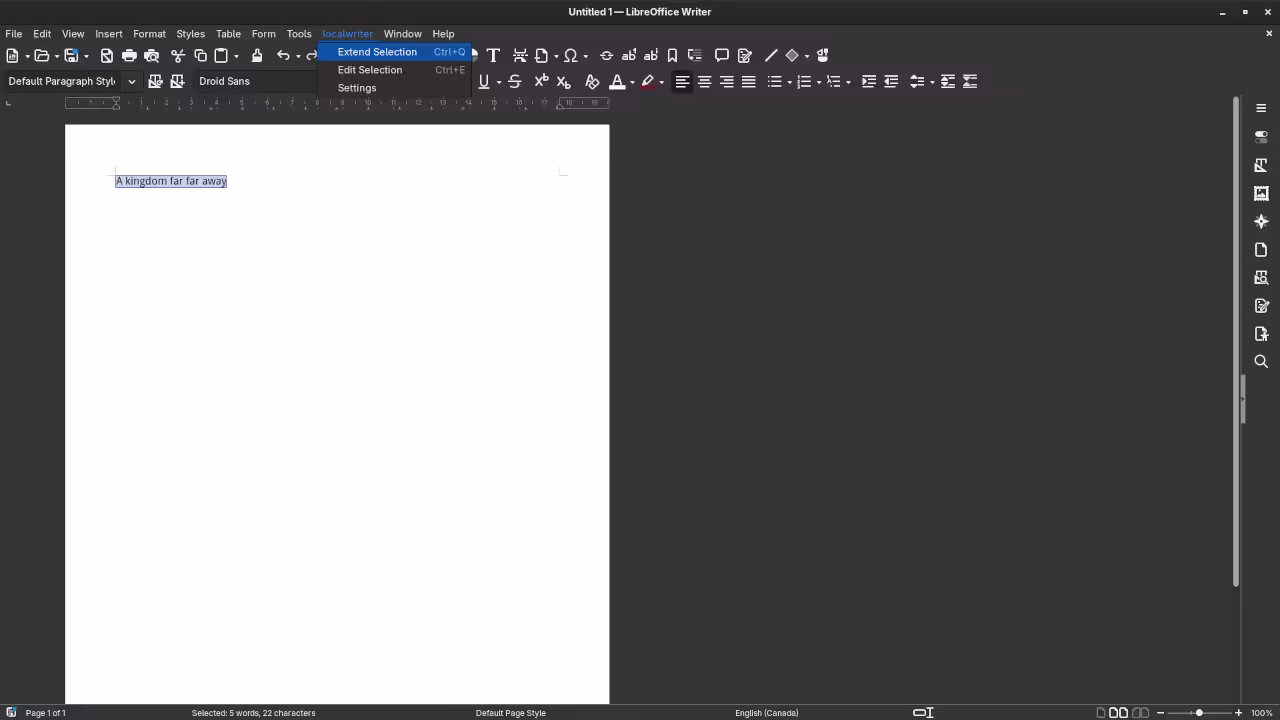The image size is (1280, 720).
Task: Open Settings in the localwriter menu
Action: point(357,88)
